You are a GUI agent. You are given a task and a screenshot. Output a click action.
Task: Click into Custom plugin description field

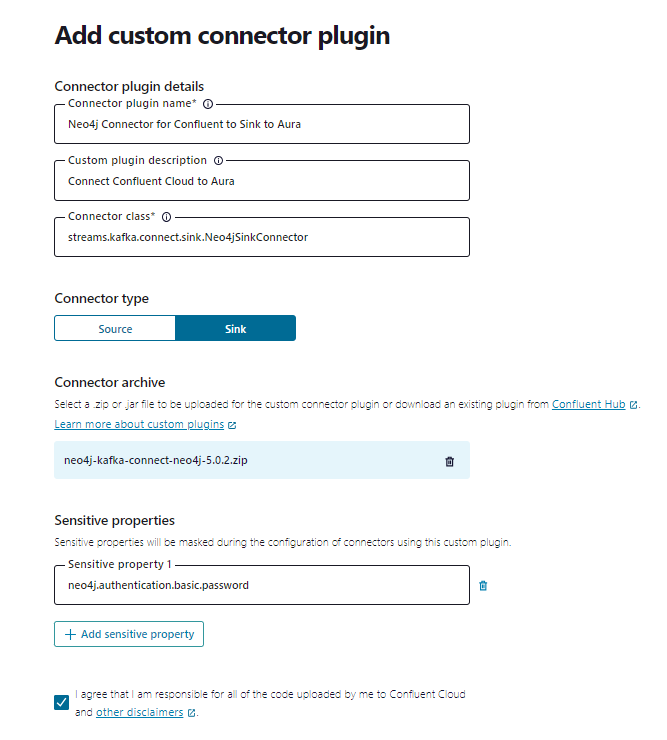click(261, 181)
